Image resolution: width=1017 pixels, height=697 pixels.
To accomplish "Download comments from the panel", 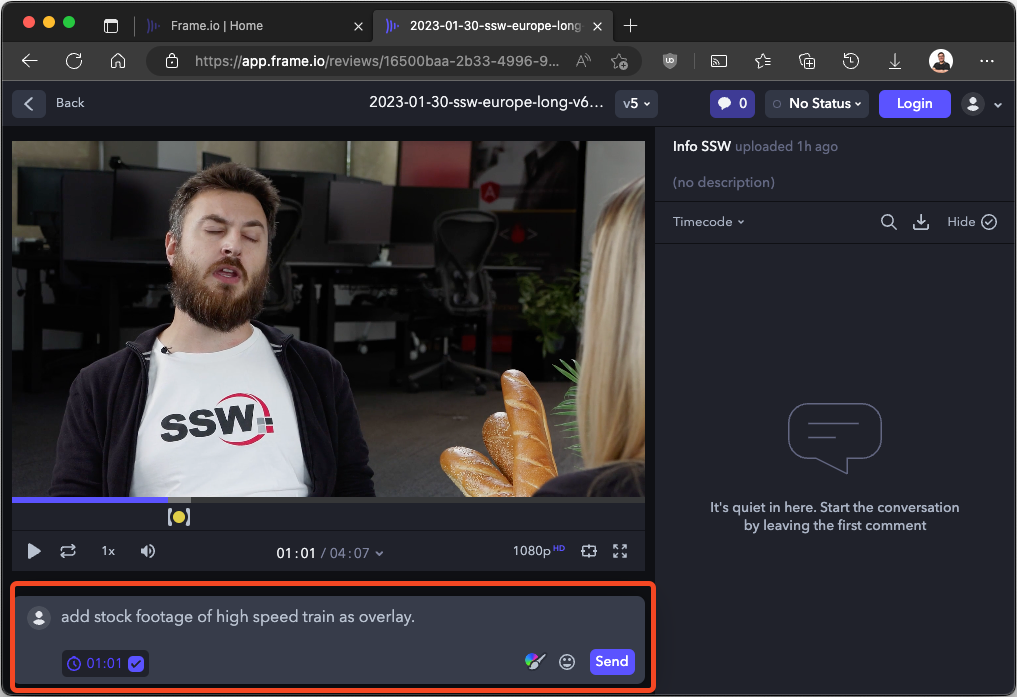I will (921, 222).
